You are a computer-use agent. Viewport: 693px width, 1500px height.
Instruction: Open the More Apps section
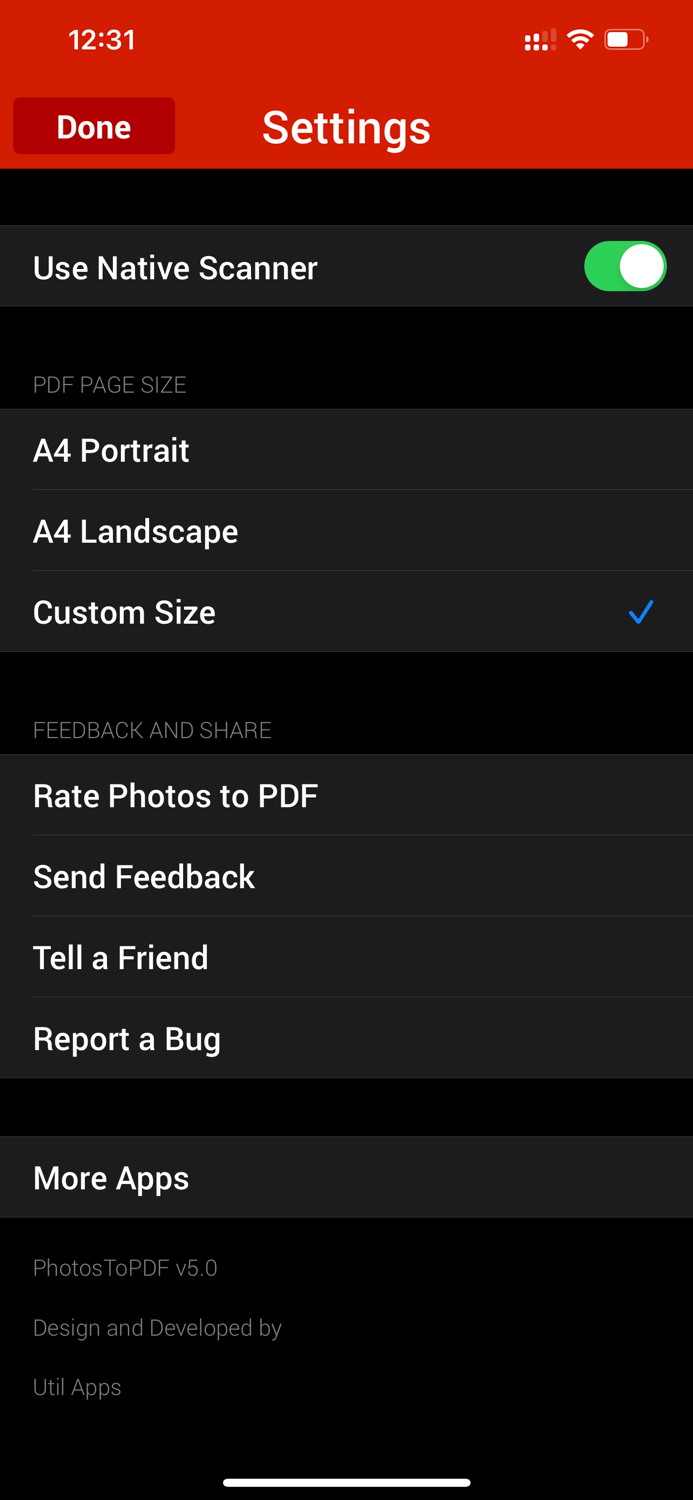click(111, 1177)
